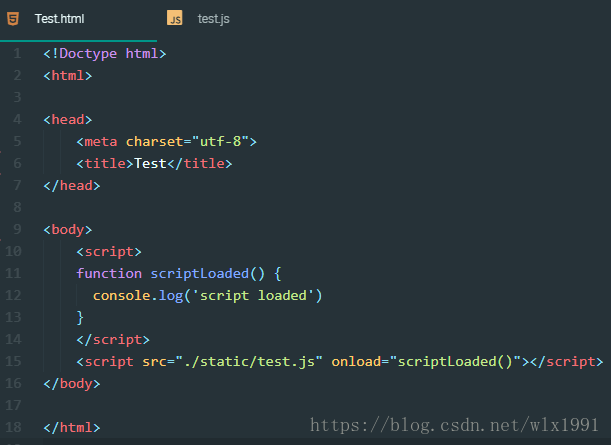611x445 pixels.
Task: Open the test.js tab
Action: pyautogui.click(x=214, y=19)
